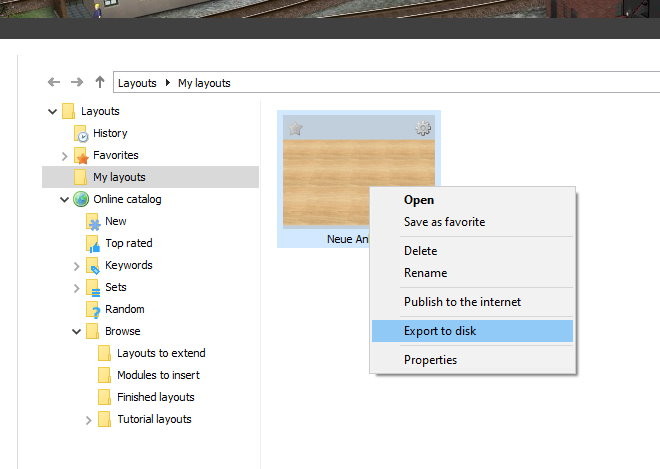
Task: Click the Top rated thumbs-up icon
Action: click(93, 243)
